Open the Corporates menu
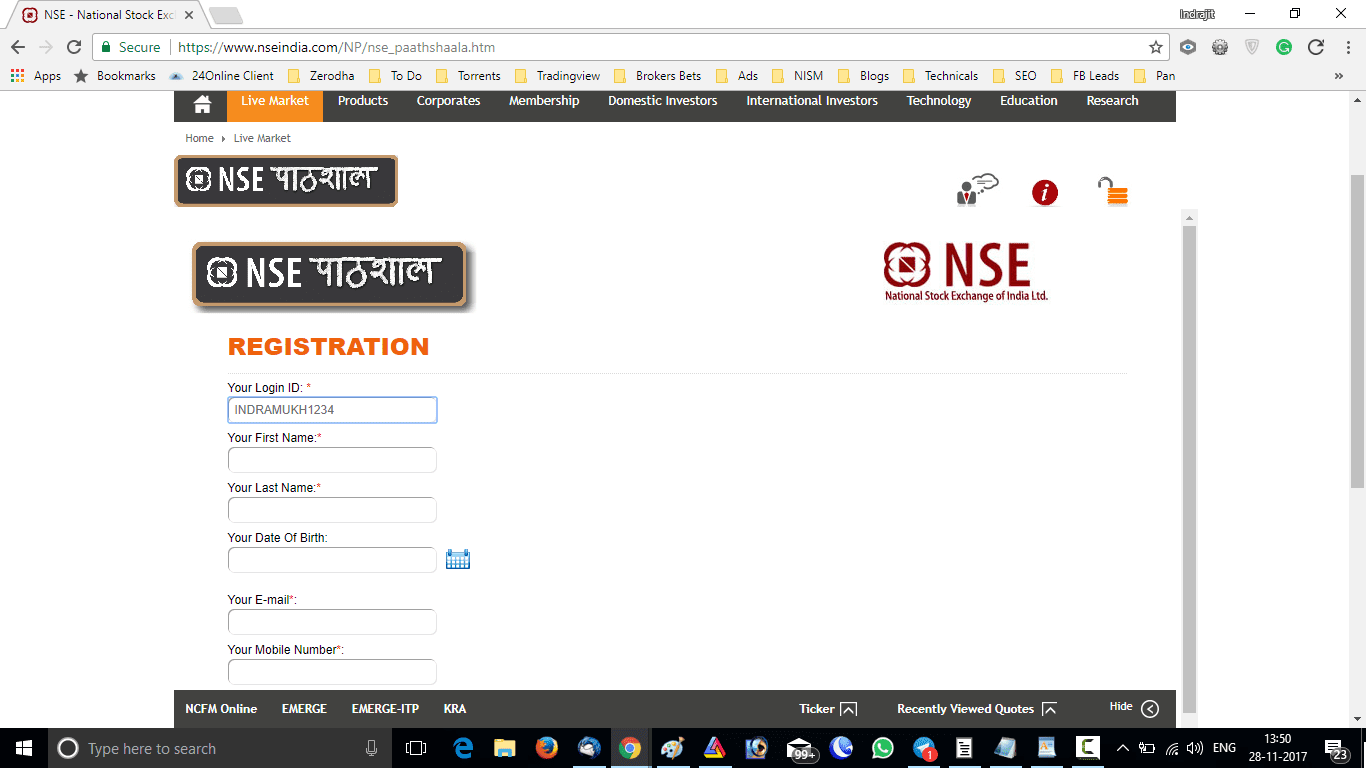This screenshot has width=1366, height=768. click(448, 101)
